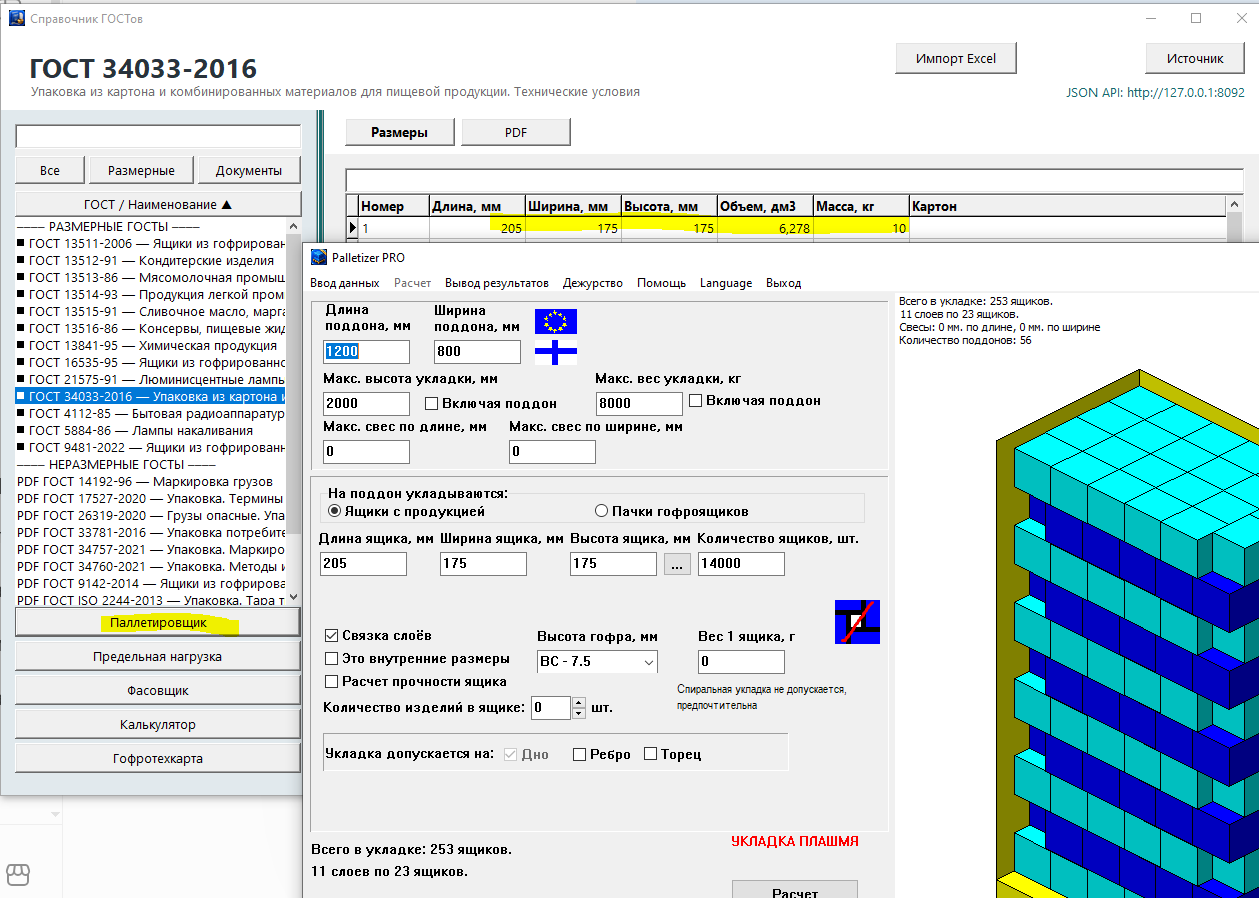Check Это внутренние размеры option
Screen dimensions: 1259x898
point(332,658)
